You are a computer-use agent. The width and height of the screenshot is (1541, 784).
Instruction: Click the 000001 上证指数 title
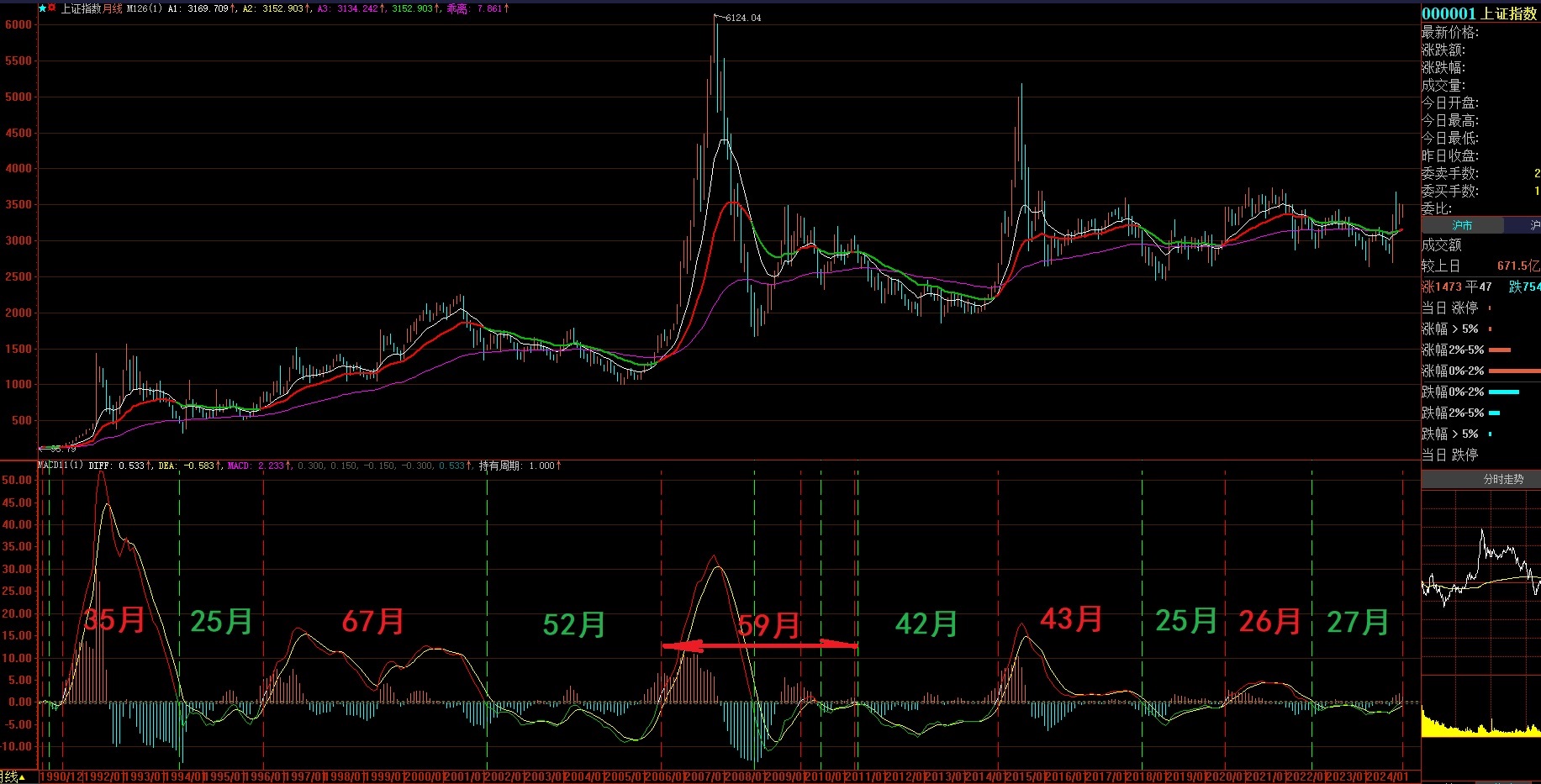pyautogui.click(x=1479, y=13)
